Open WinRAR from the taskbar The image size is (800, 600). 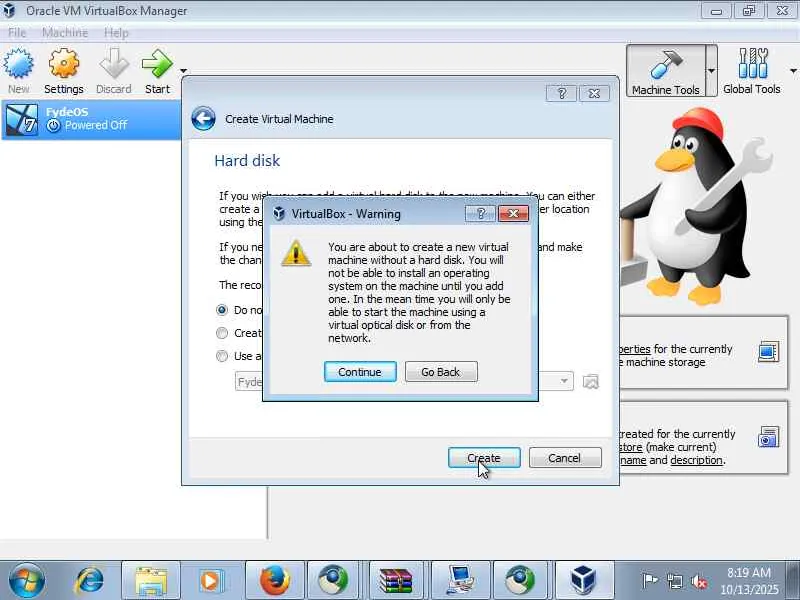396,580
